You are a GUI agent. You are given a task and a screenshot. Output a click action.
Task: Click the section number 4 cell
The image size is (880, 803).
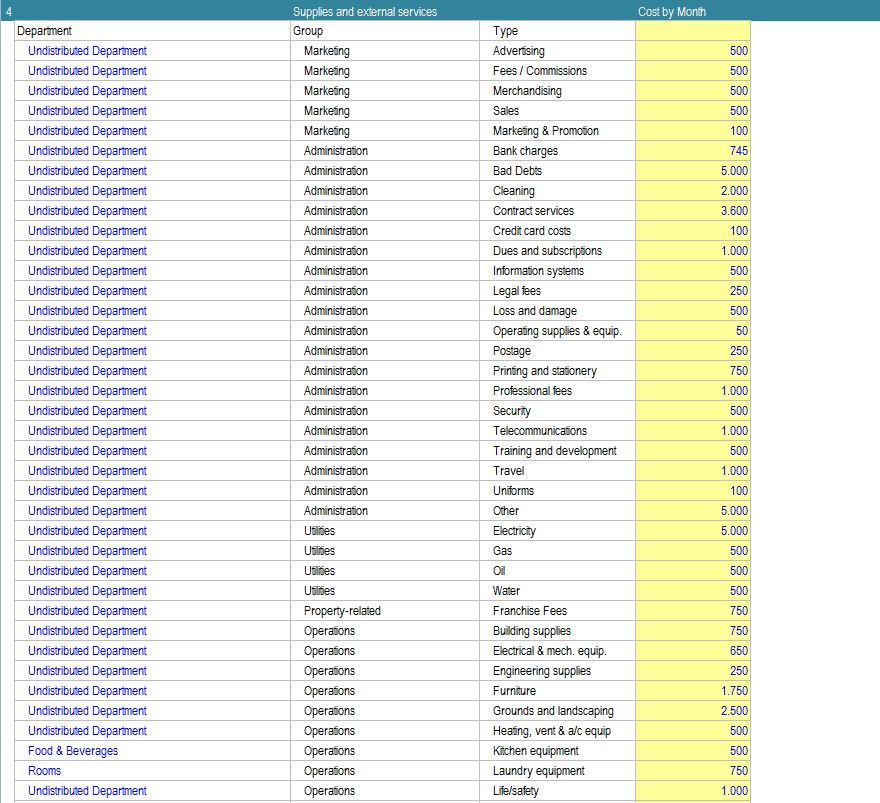click(x=8, y=12)
